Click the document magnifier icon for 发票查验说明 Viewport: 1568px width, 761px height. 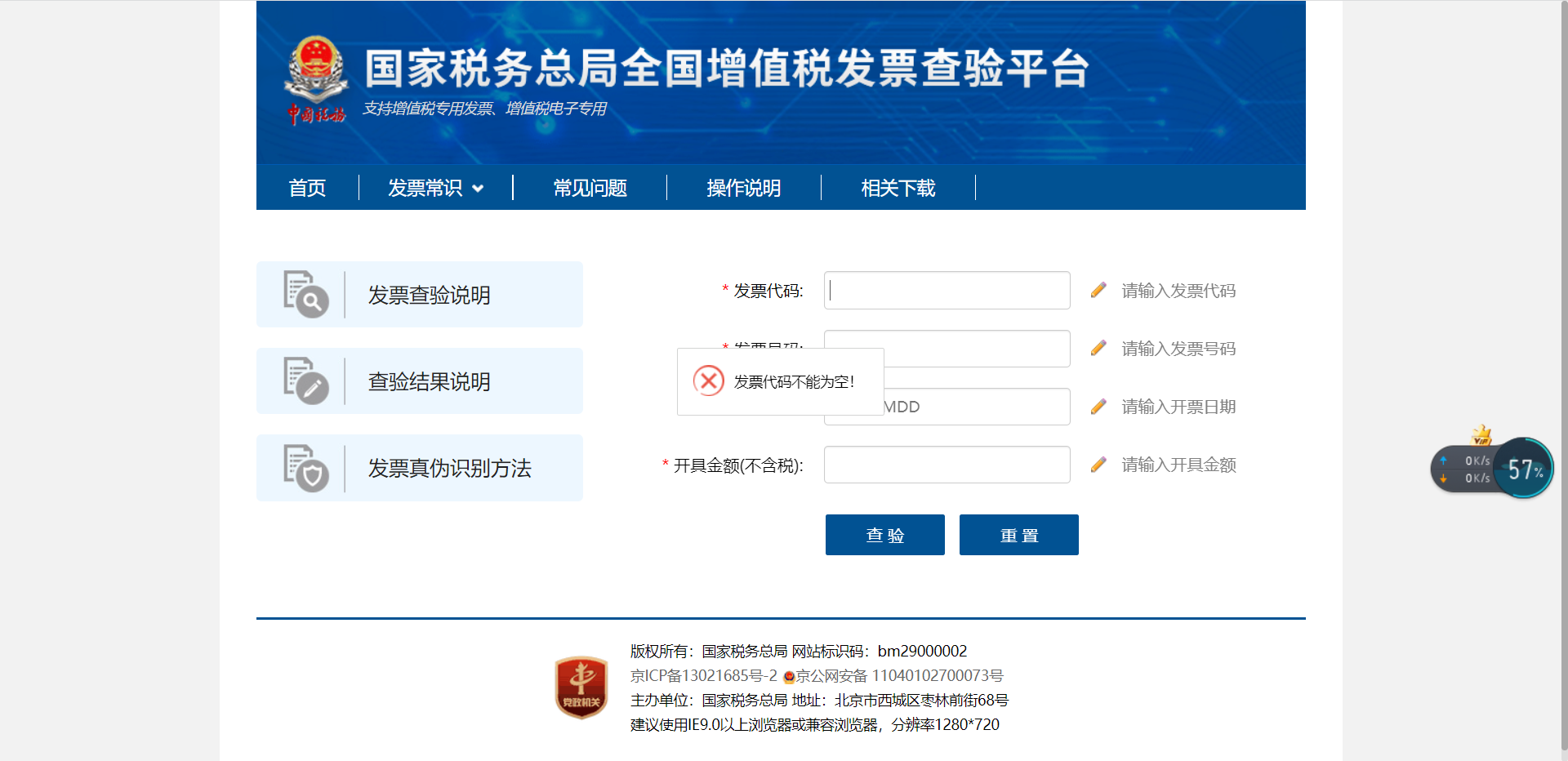pos(305,295)
